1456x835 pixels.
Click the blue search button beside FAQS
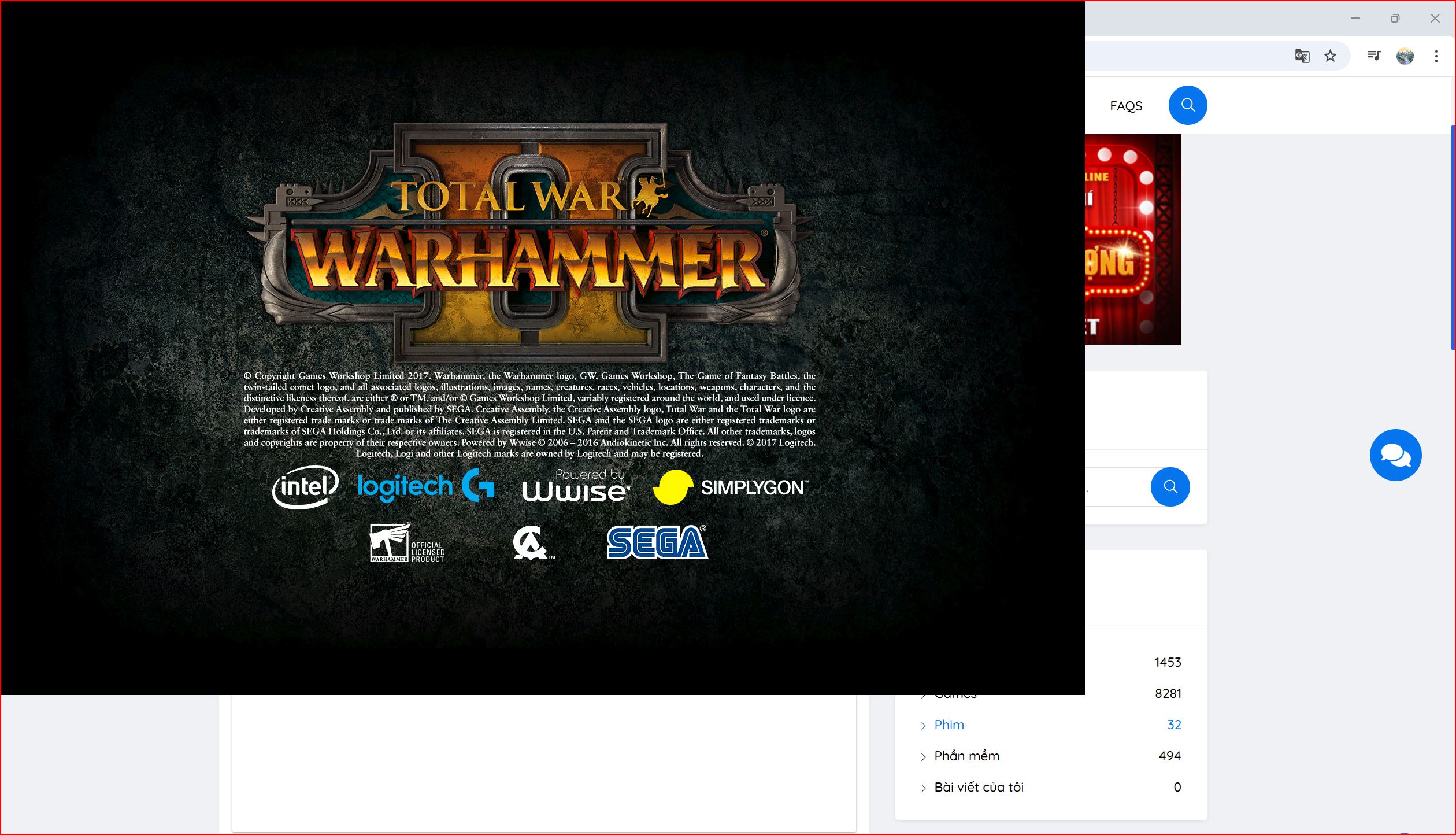click(1187, 105)
